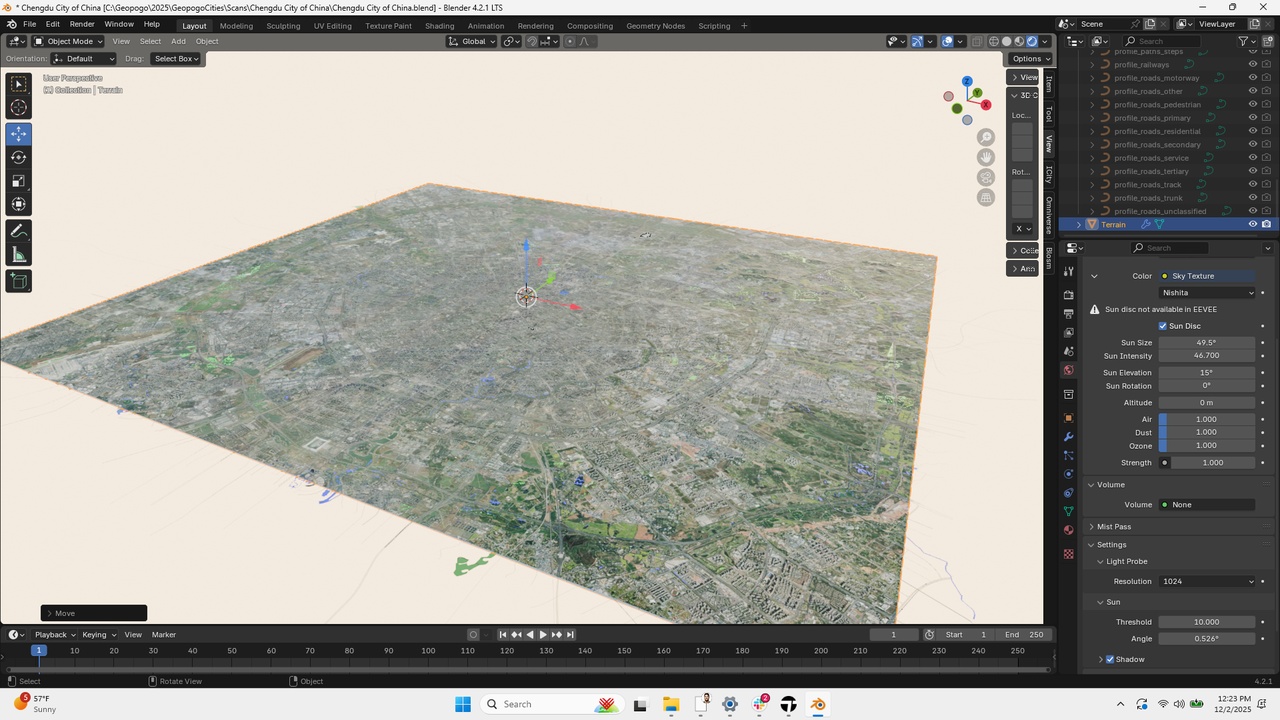Click the outliner filter funnel icon
1280x720 pixels.
(x=1243, y=41)
